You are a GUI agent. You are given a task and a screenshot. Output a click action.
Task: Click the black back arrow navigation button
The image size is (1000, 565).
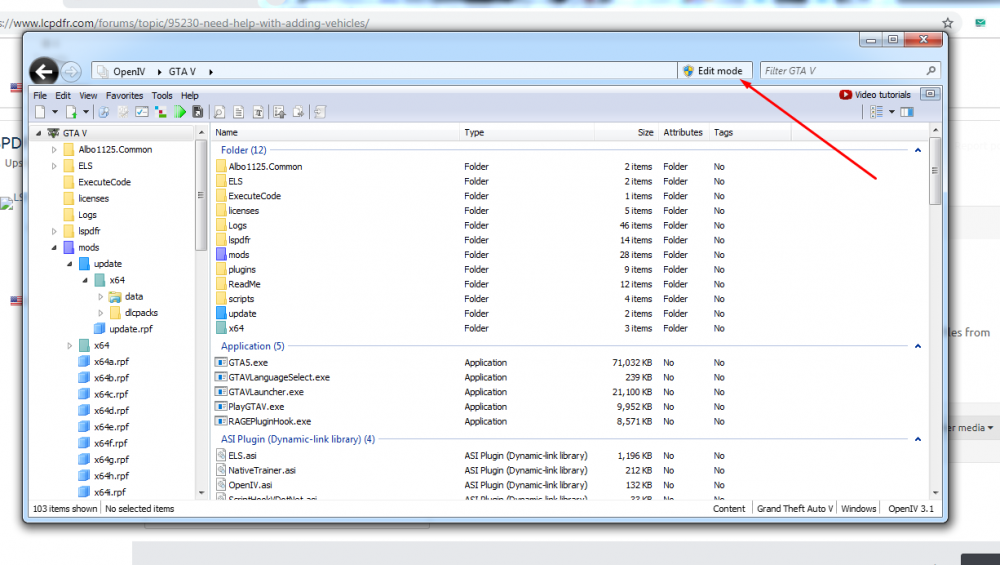tap(43, 71)
